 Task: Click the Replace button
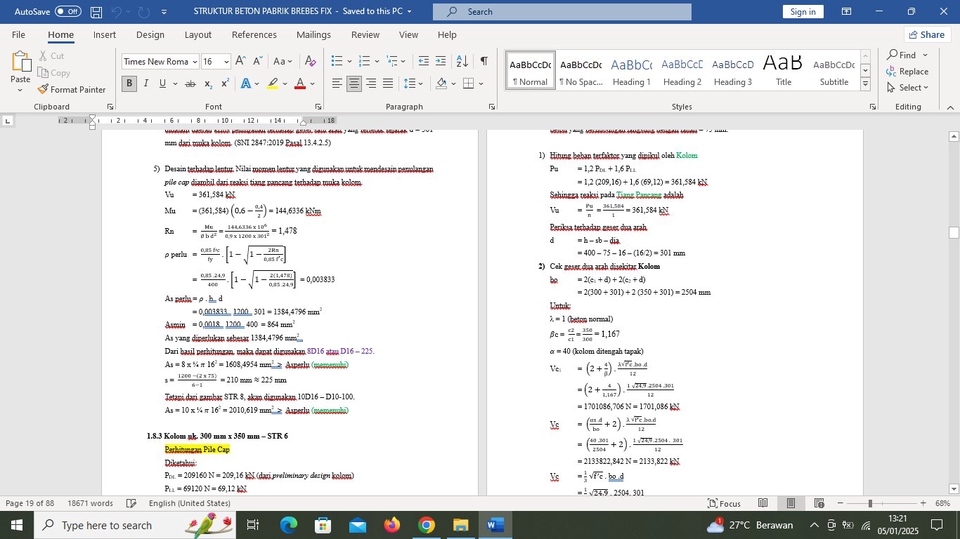tap(907, 71)
